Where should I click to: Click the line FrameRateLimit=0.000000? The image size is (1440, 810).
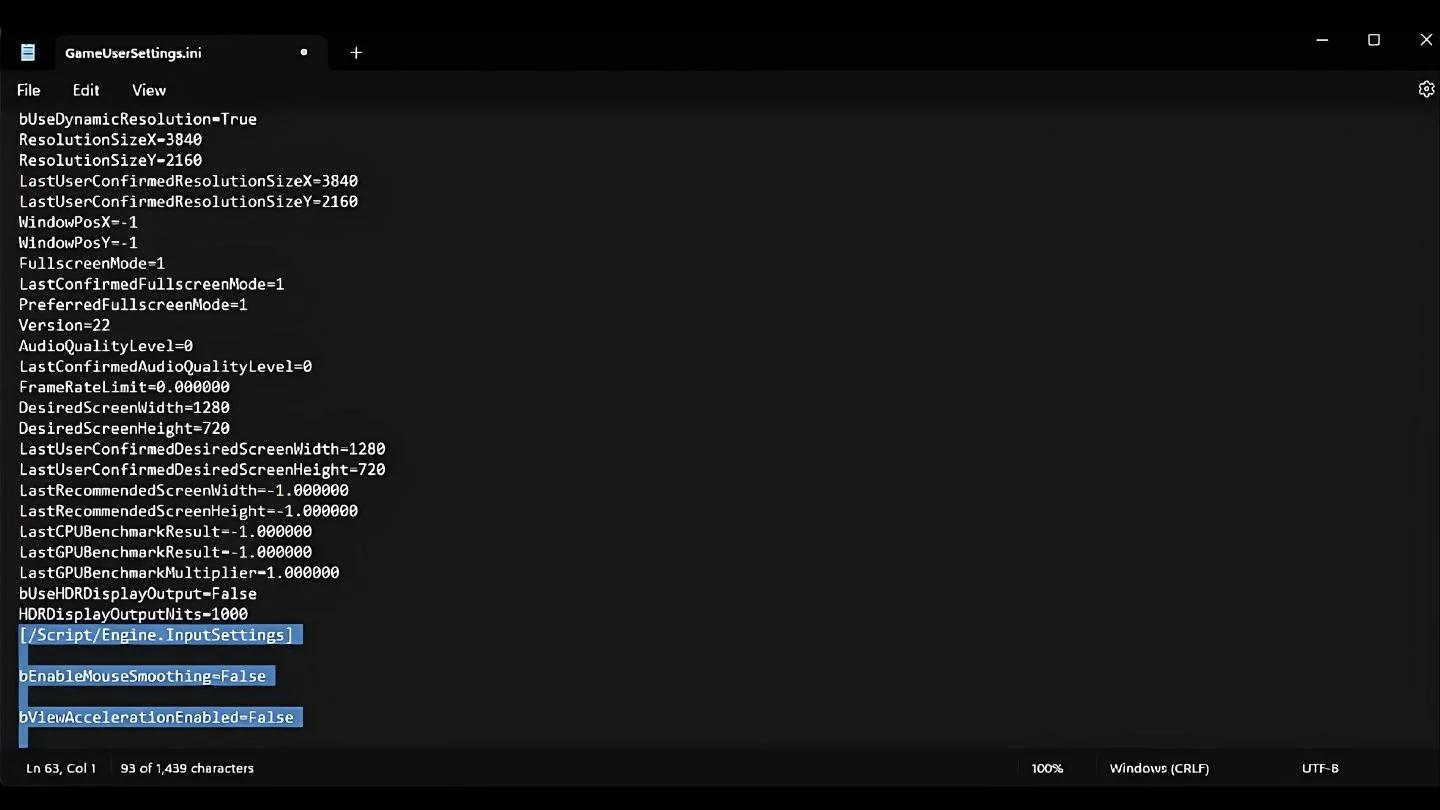(124, 387)
